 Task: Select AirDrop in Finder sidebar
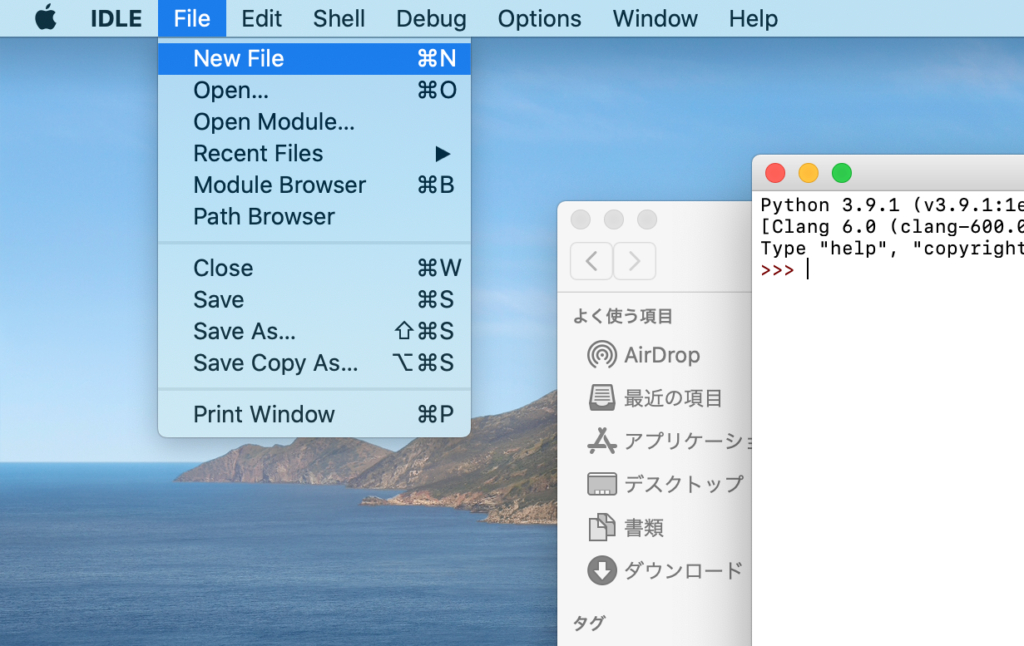coord(644,355)
